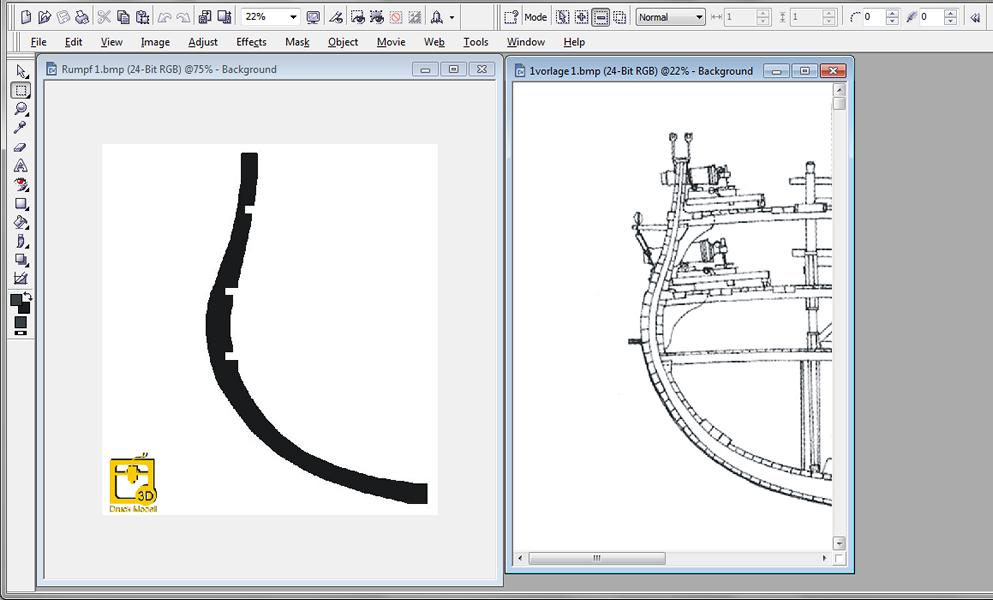Screen dimensions: 993x600
Task: Open the Effects menu
Action: point(251,42)
